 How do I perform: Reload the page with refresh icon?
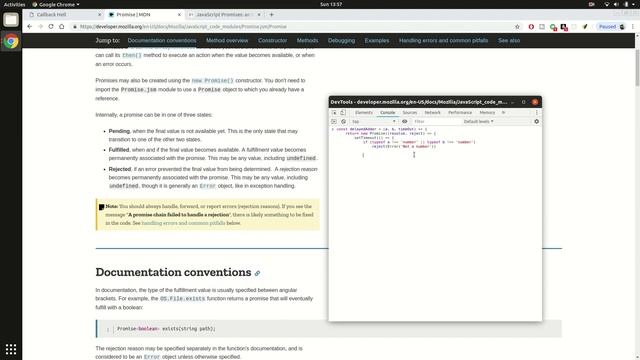pos(51,27)
